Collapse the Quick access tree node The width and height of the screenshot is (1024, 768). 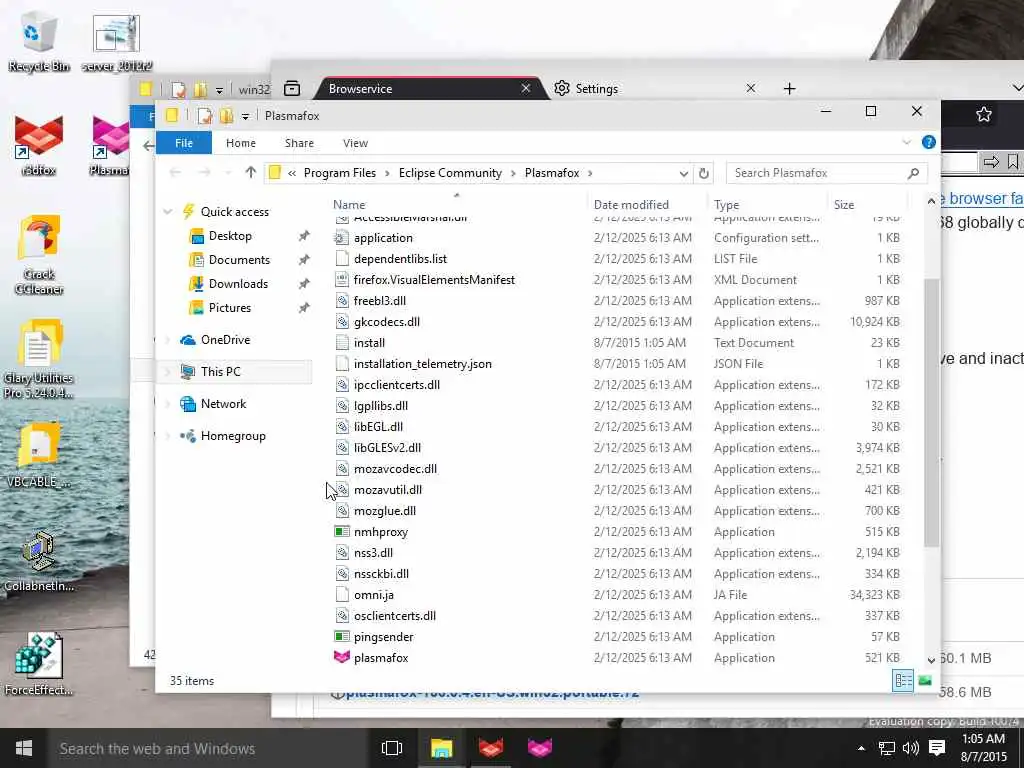click(168, 212)
